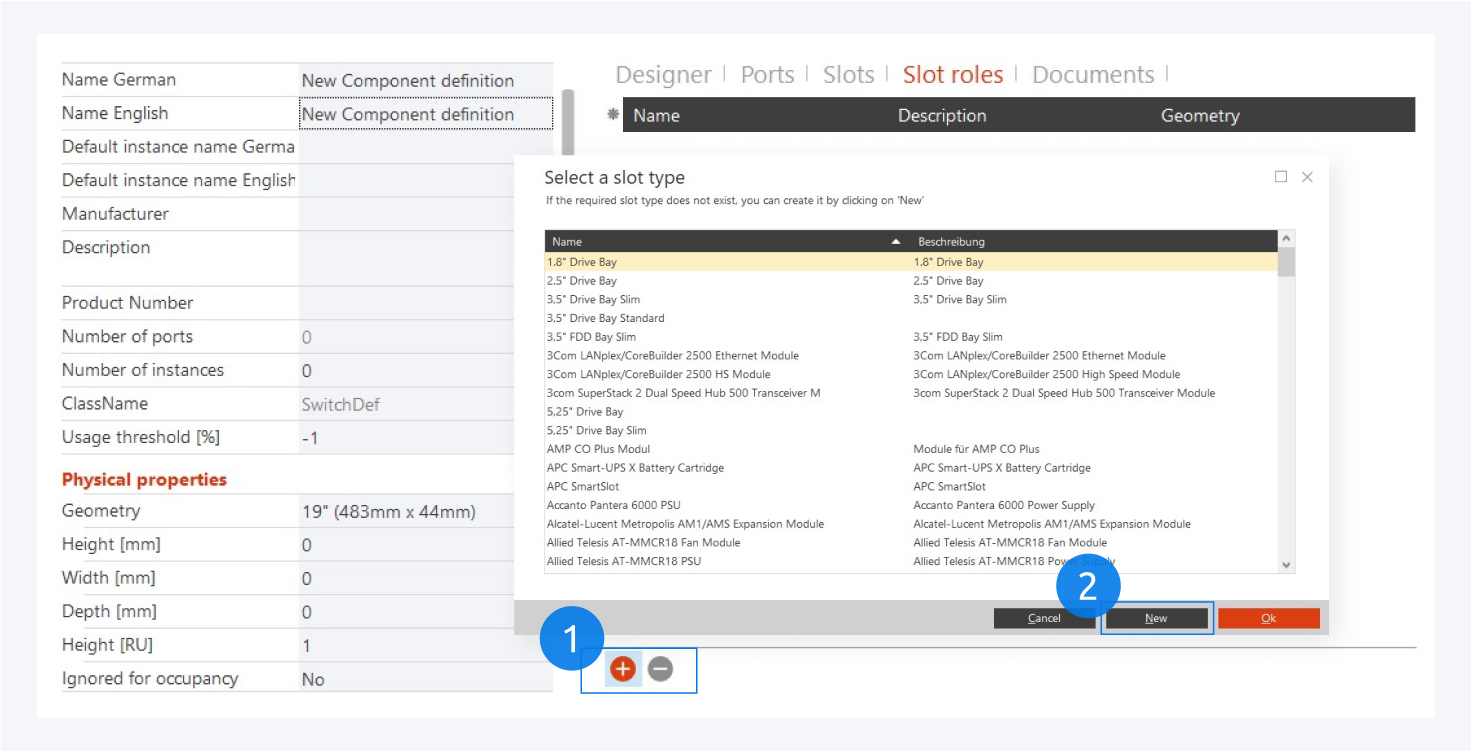
Task: Click the gray minus remove slot role icon
Action: click(660, 669)
